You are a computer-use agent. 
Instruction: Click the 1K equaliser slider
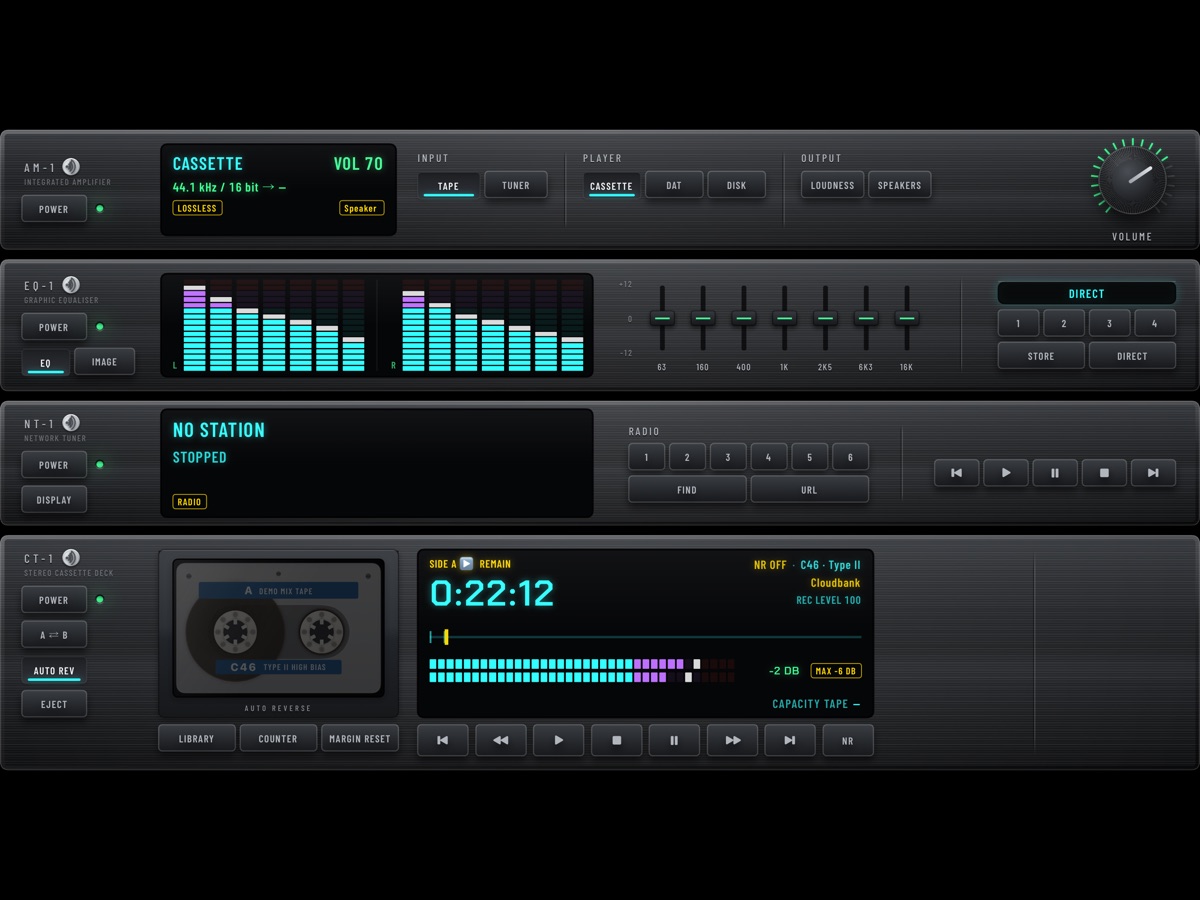[784, 318]
